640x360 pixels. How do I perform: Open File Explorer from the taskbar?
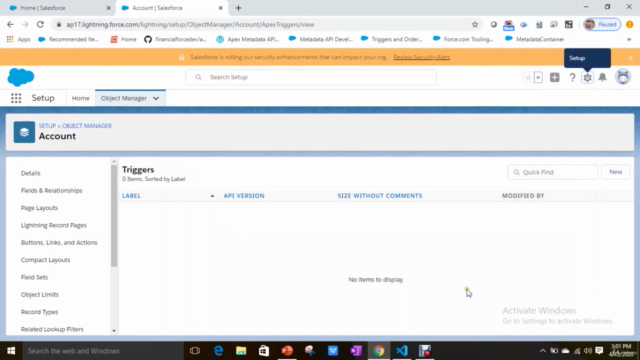point(241,351)
